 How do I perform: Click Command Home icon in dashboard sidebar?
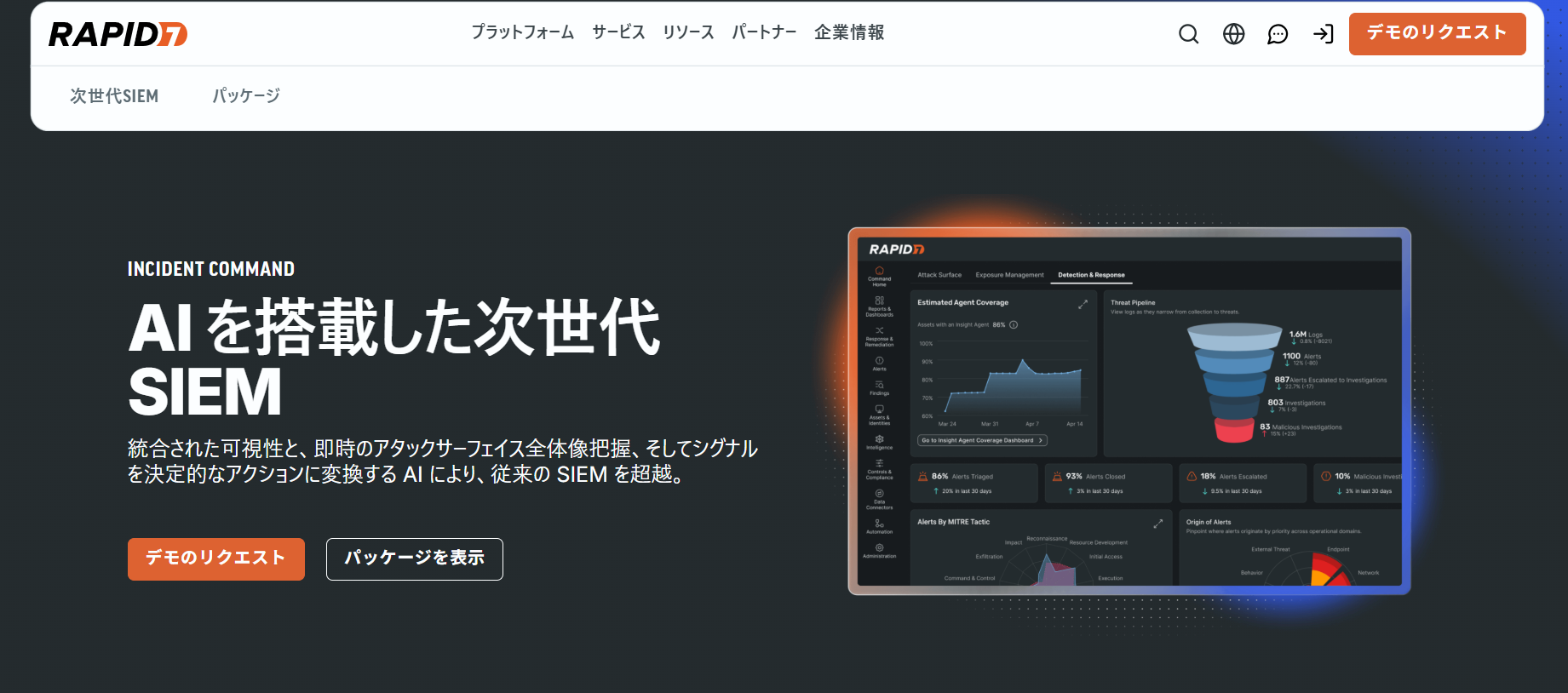point(879,272)
